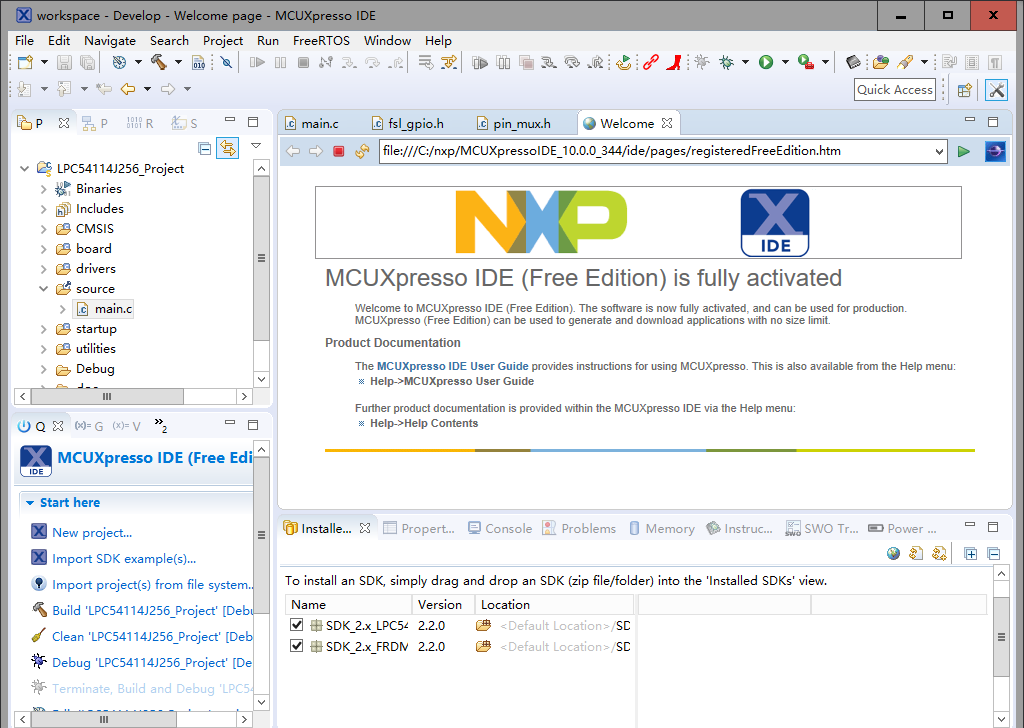Image resolution: width=1024 pixels, height=728 pixels.
Task: Close the Welcome editor tab
Action: (x=667, y=123)
